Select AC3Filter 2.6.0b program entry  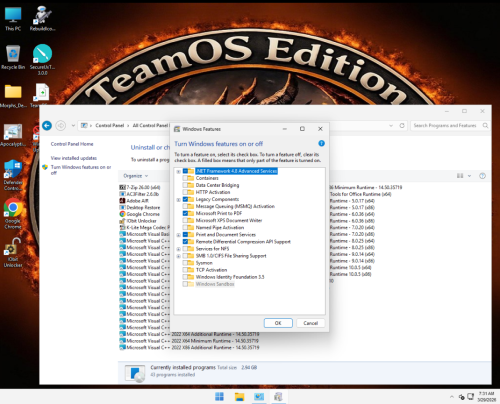(x=139, y=194)
